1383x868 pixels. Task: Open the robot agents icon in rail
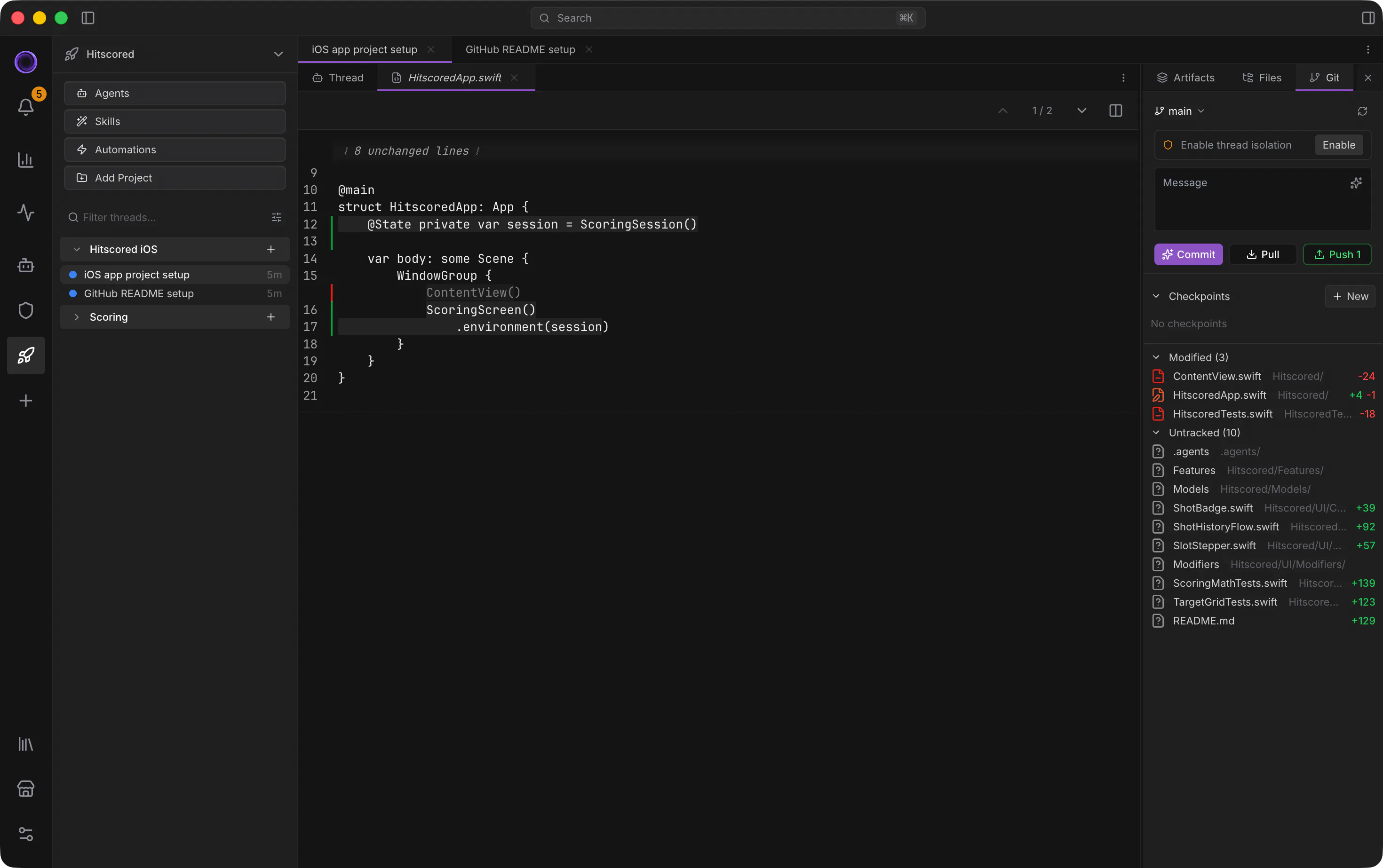[x=26, y=265]
